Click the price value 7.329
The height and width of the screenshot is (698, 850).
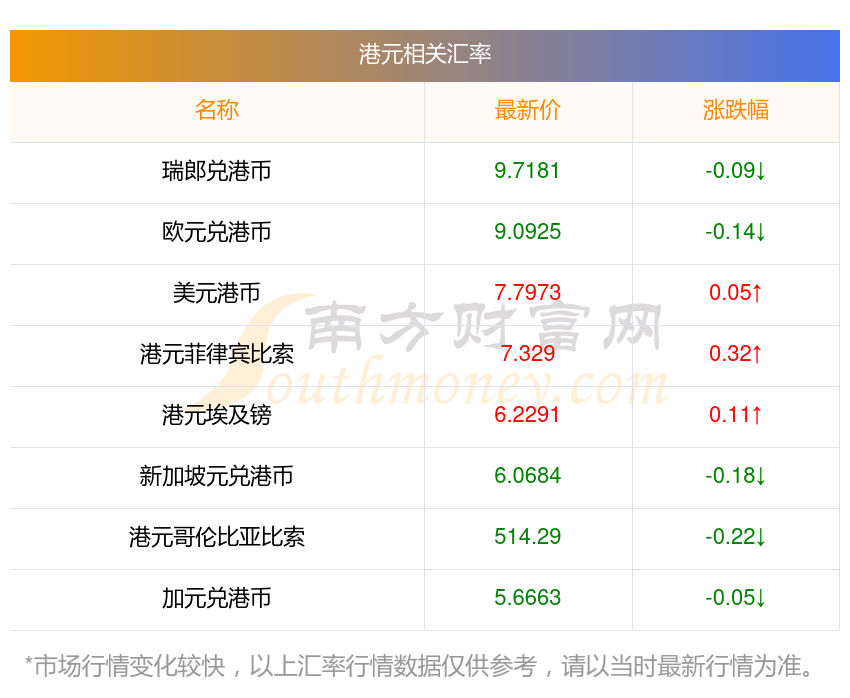pos(527,354)
